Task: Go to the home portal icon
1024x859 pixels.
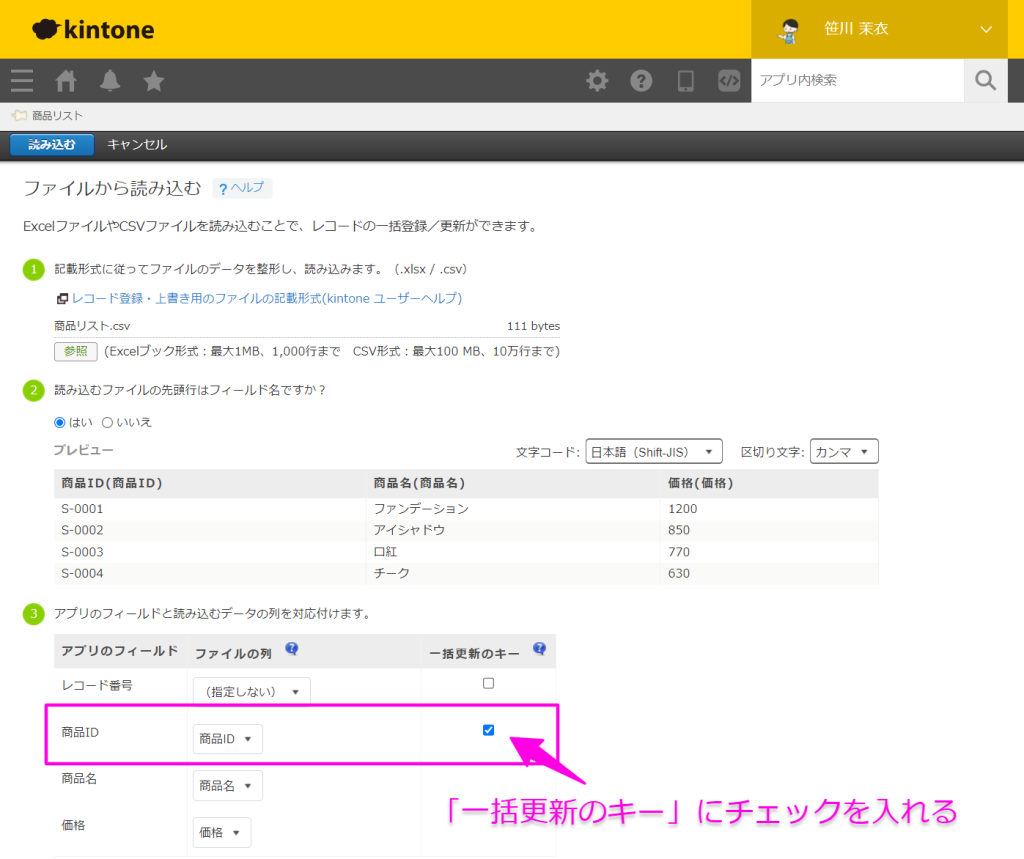Action: point(66,80)
